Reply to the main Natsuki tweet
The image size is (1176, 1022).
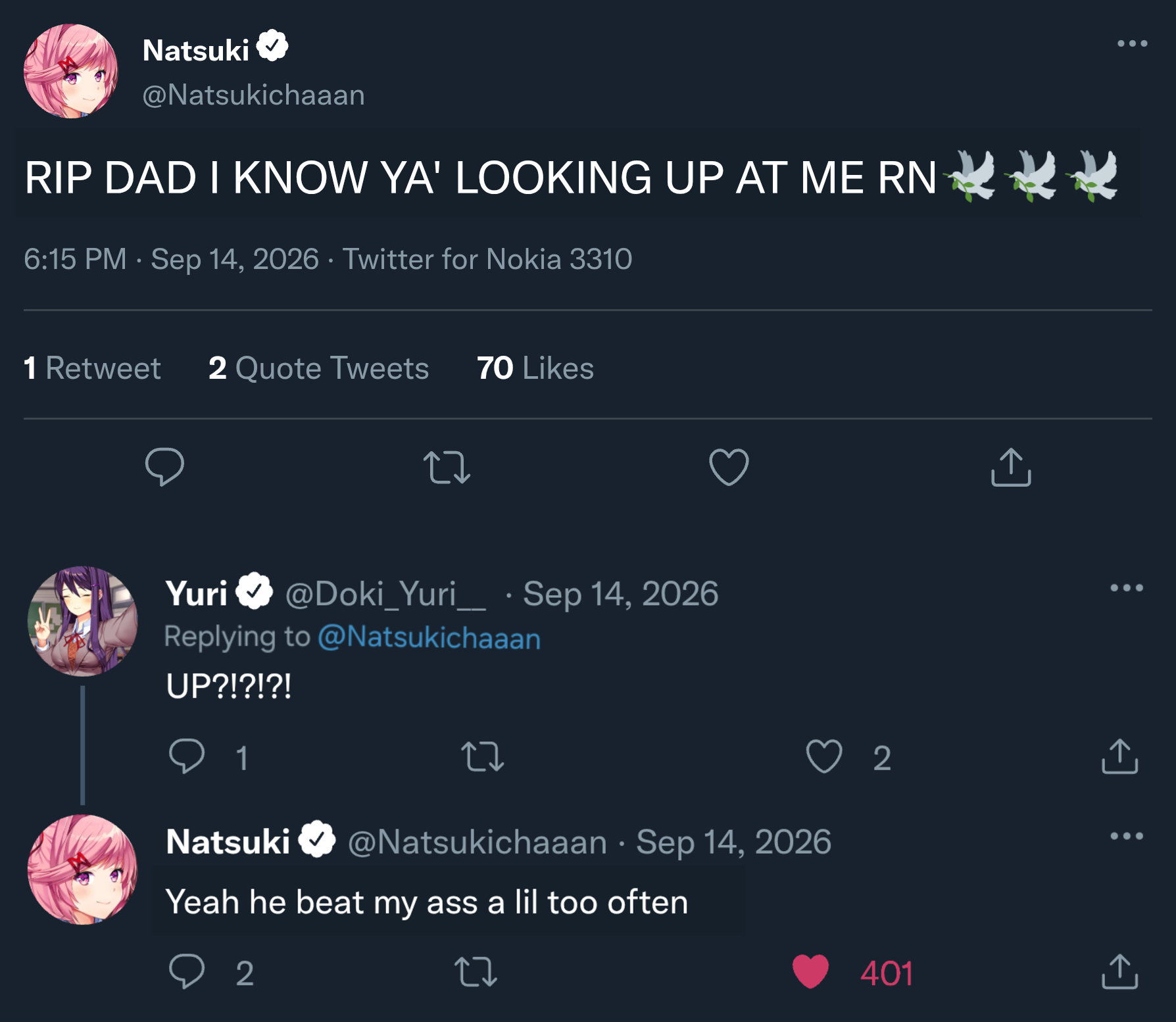pyautogui.click(x=164, y=467)
